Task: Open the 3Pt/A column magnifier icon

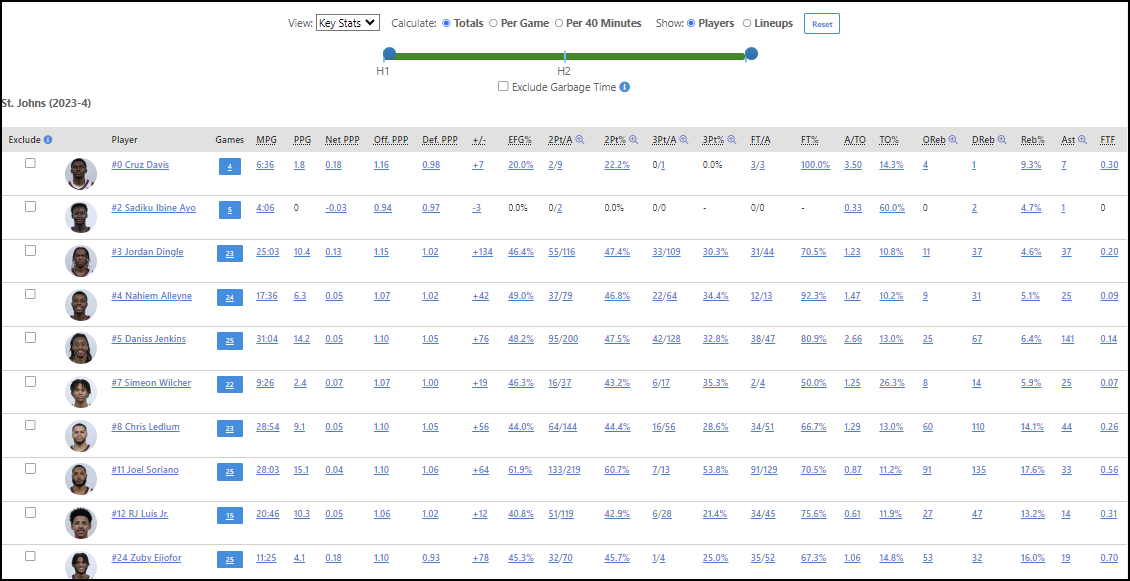Action: [684, 140]
